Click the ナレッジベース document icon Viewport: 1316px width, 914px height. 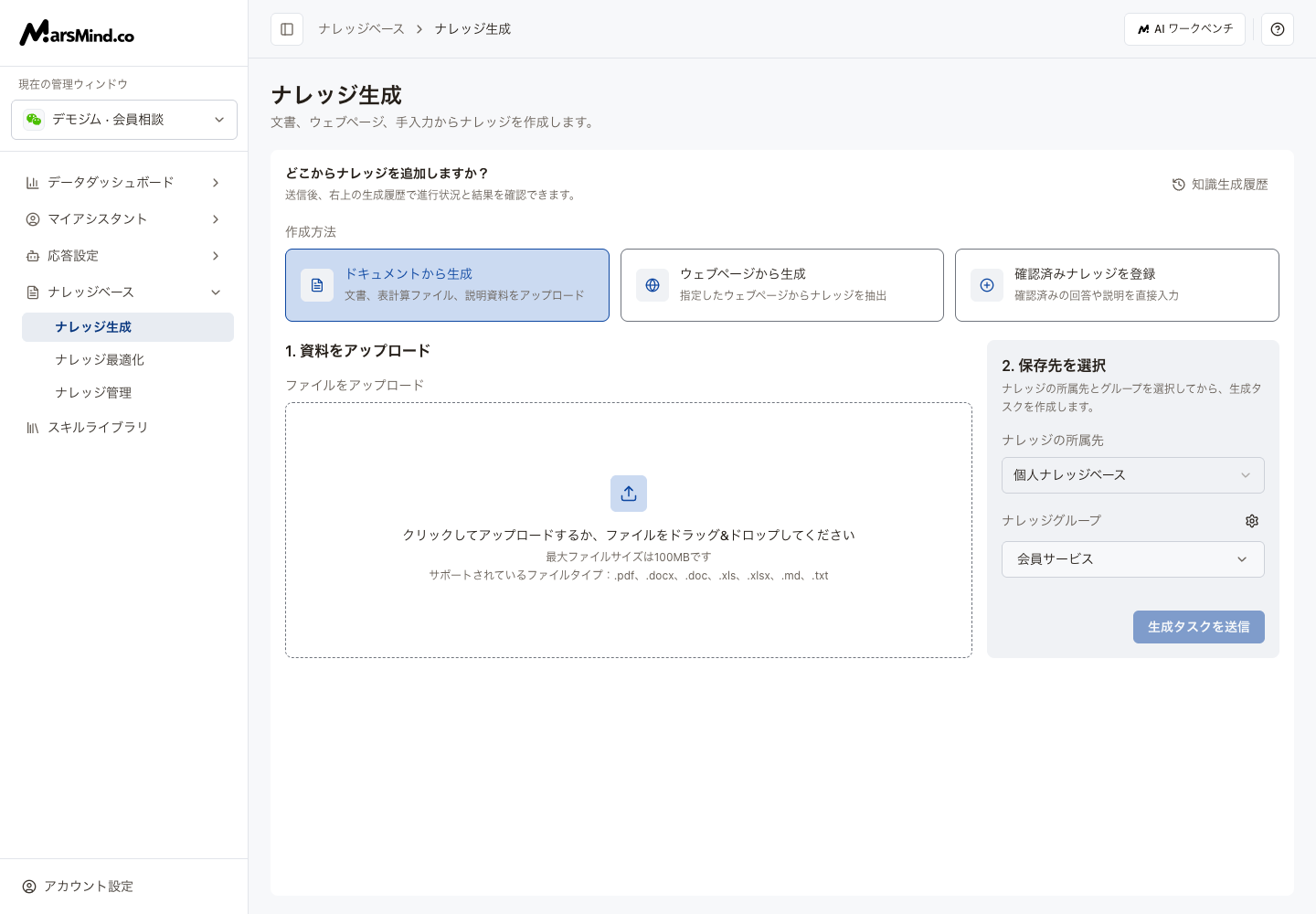click(33, 292)
